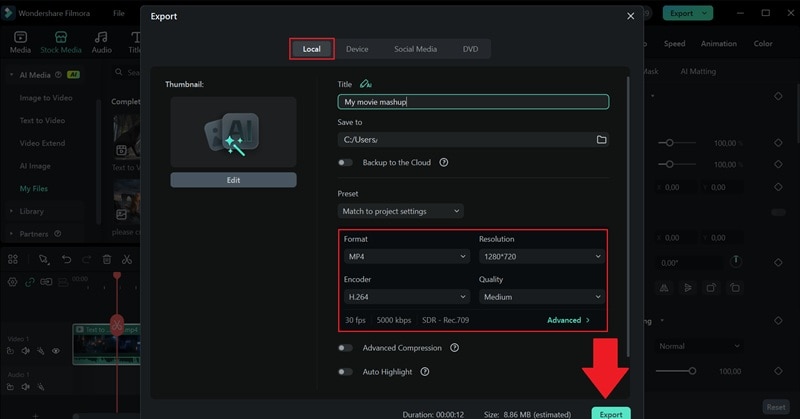800x419 pixels.
Task: Switch to the Animation tab
Action: [x=718, y=43]
